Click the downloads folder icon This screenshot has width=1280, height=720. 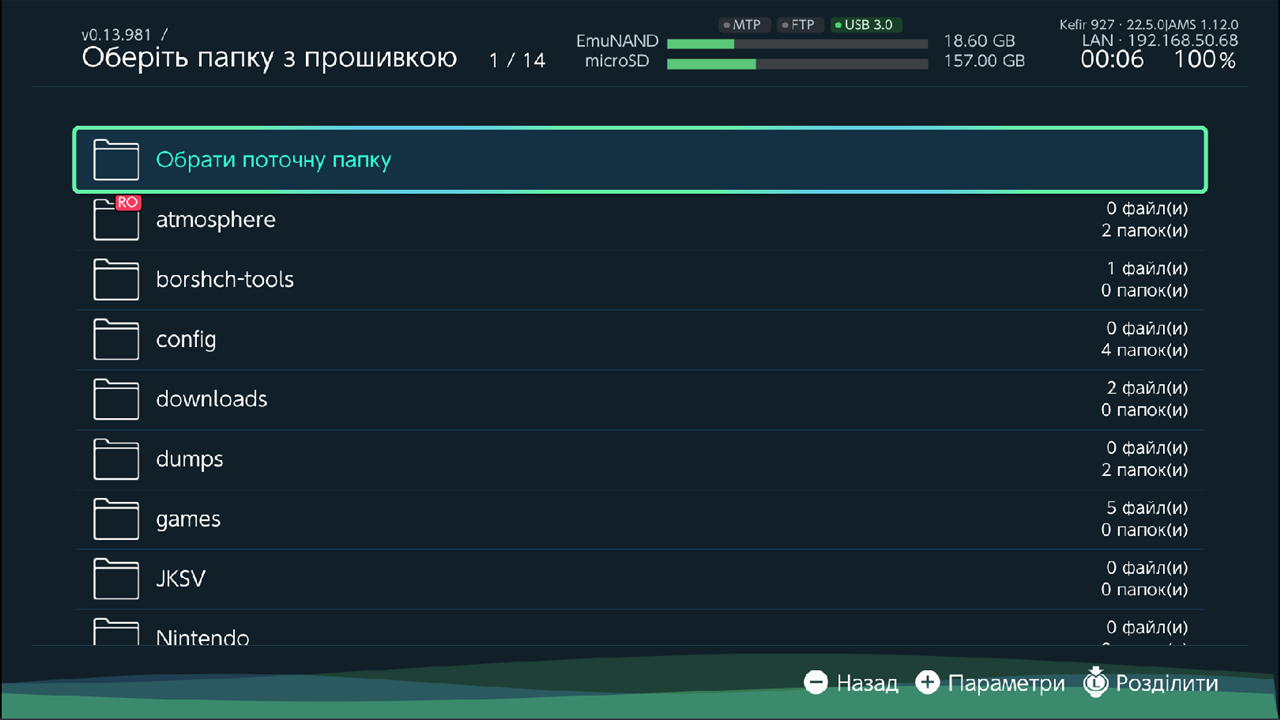tap(116, 400)
